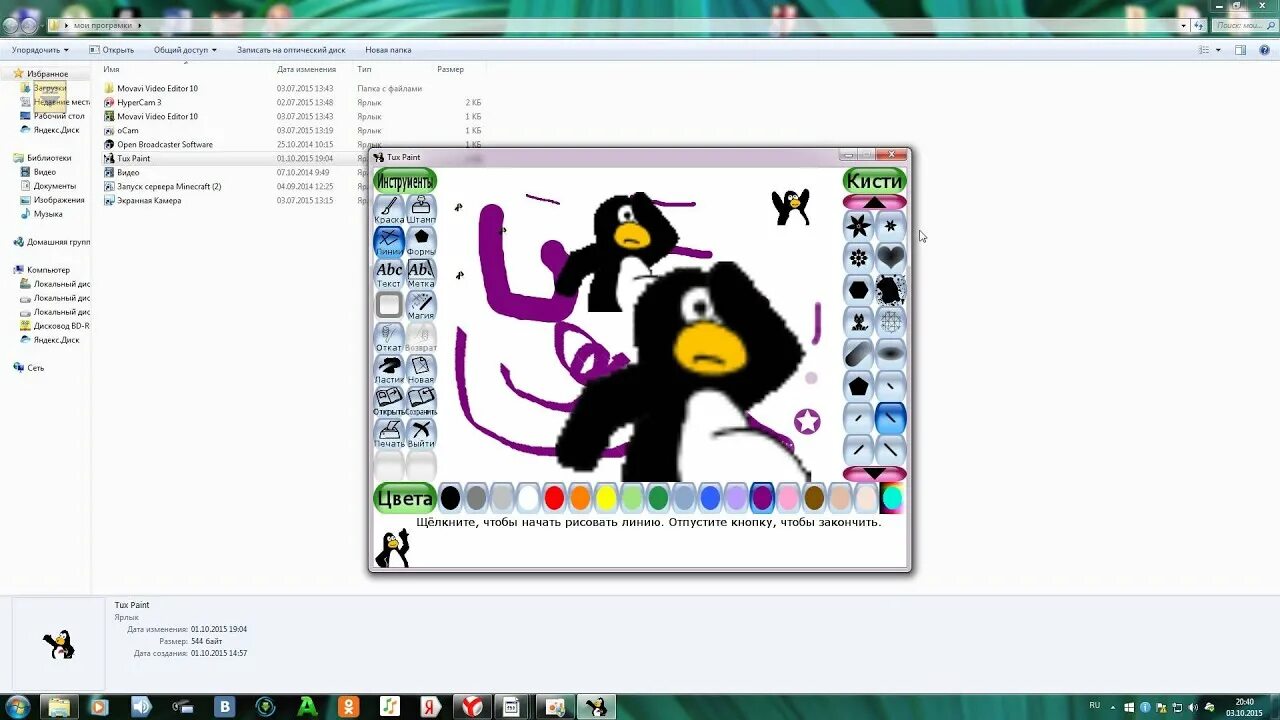The width and height of the screenshot is (1280, 720).
Task: Click the Откат undo tool
Action: pos(389,338)
